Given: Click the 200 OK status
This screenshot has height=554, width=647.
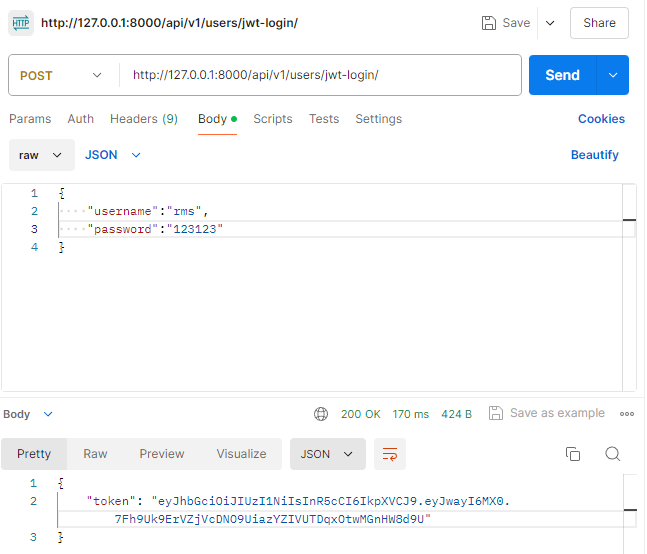Looking at the screenshot, I should (x=361, y=414).
